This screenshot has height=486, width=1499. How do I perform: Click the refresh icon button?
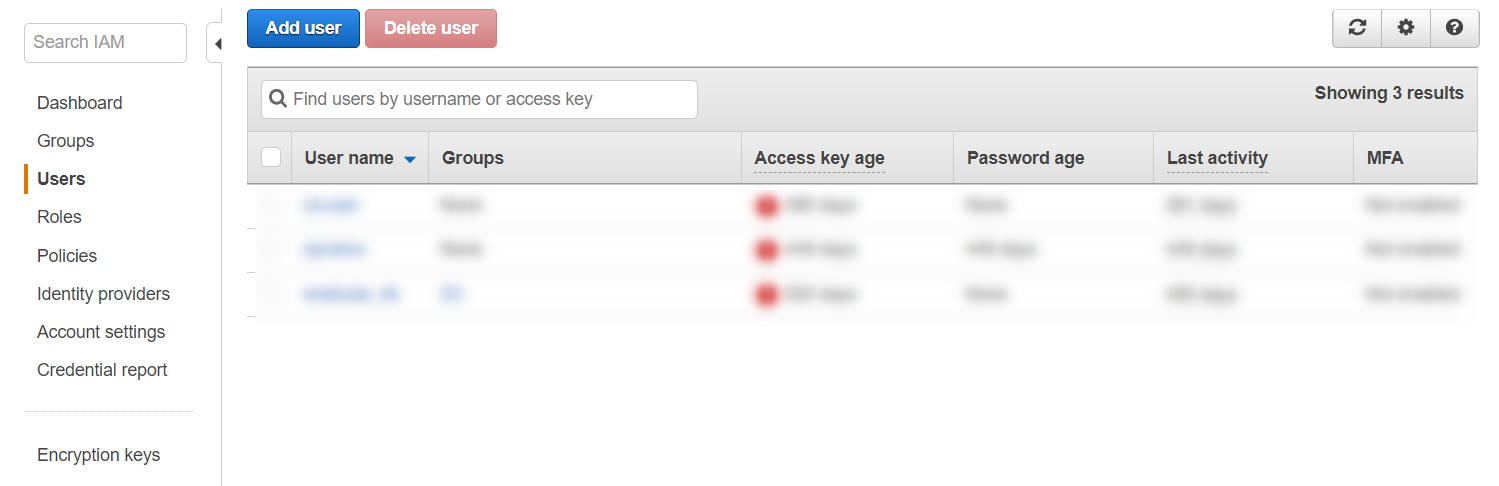[x=1357, y=28]
